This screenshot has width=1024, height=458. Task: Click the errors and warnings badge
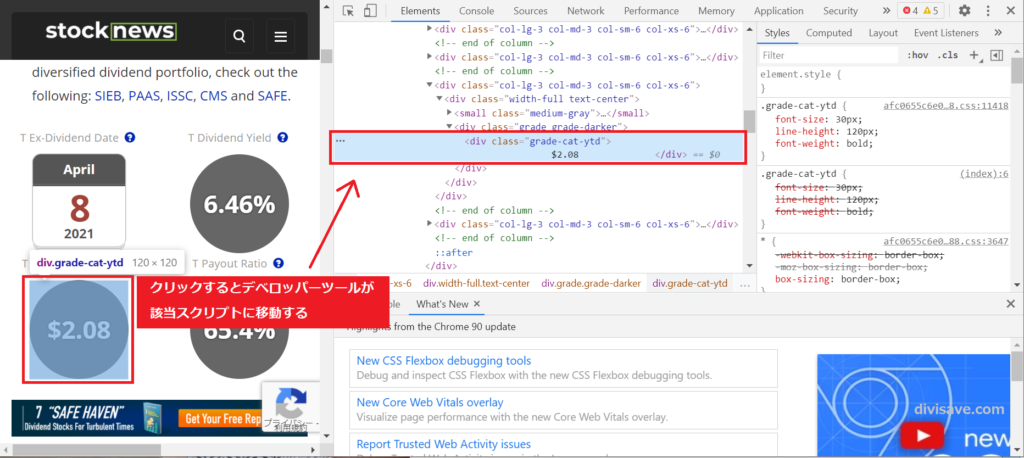click(921, 10)
